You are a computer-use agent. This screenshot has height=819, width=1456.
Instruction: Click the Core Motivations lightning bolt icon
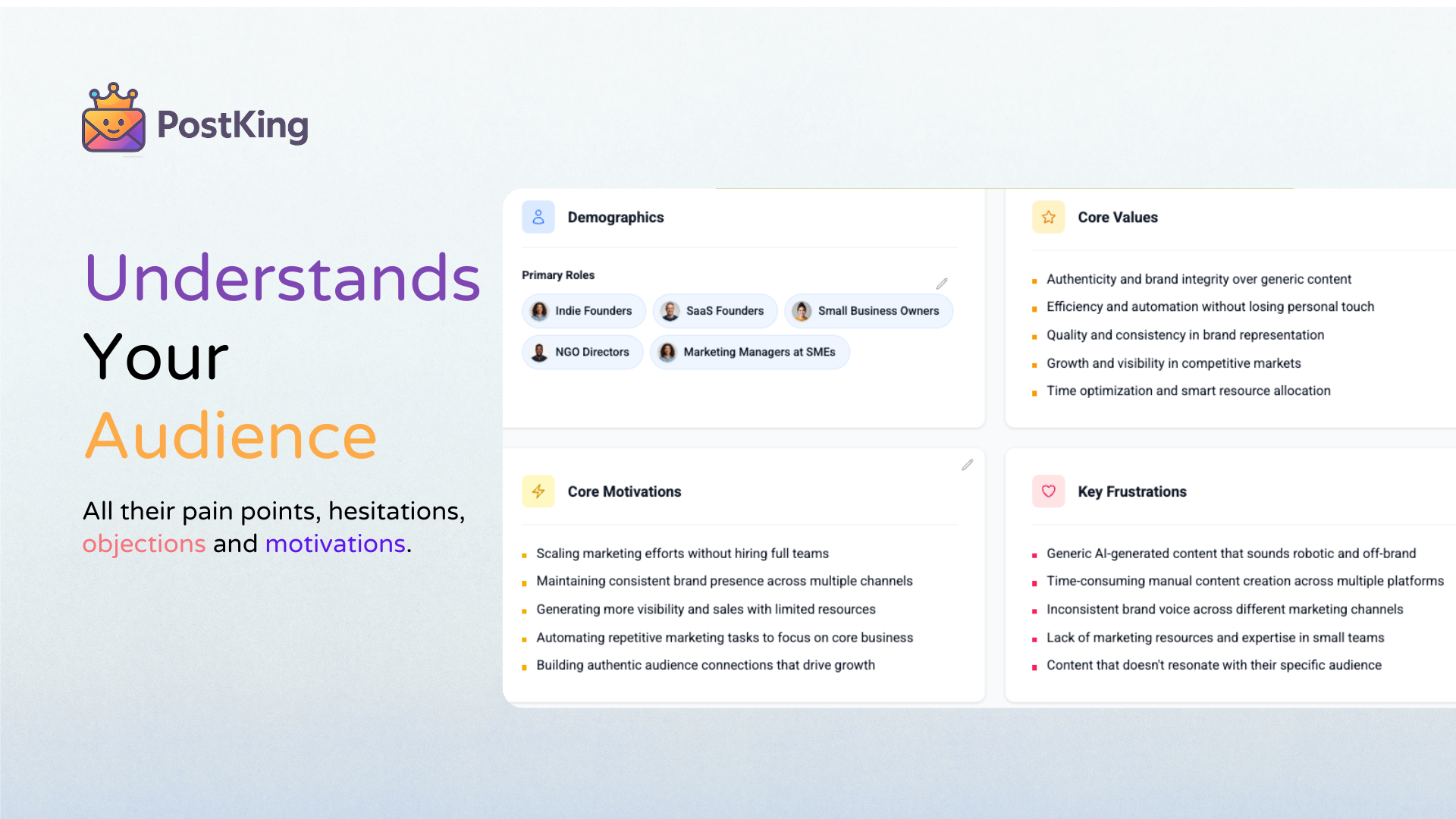click(538, 491)
